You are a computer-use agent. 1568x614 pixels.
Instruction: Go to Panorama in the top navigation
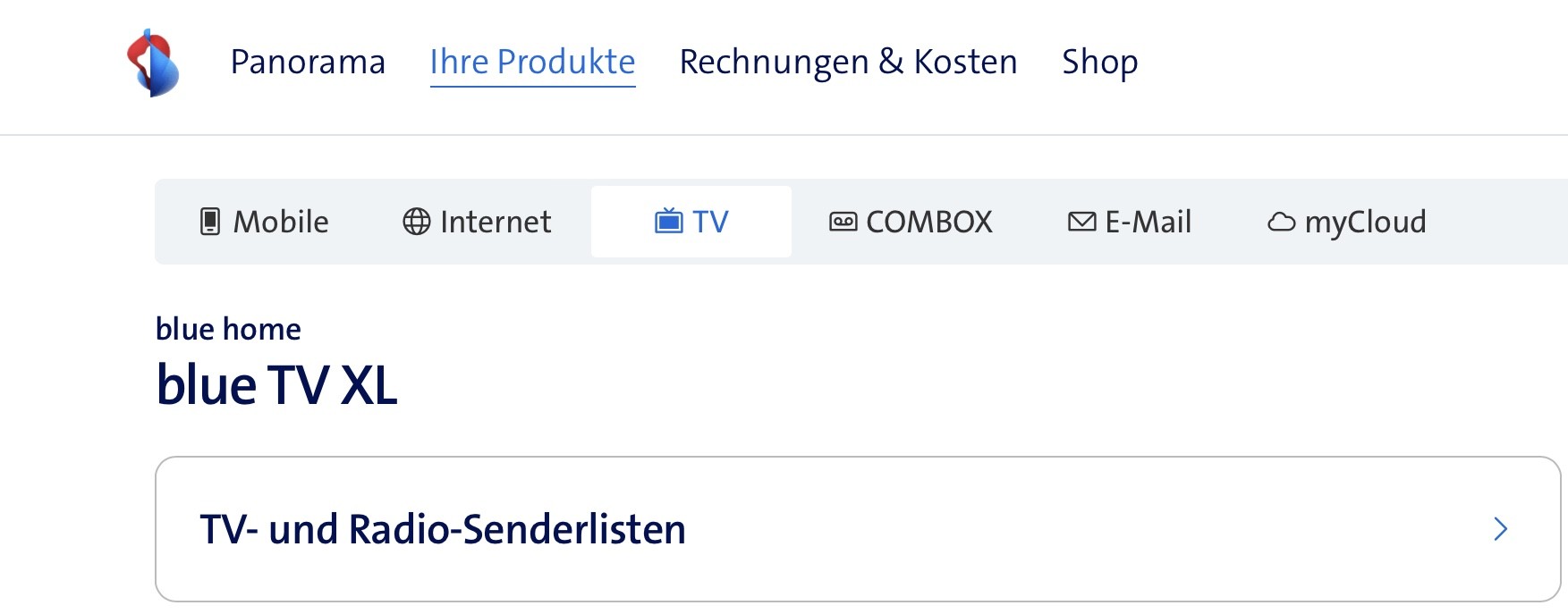(308, 62)
